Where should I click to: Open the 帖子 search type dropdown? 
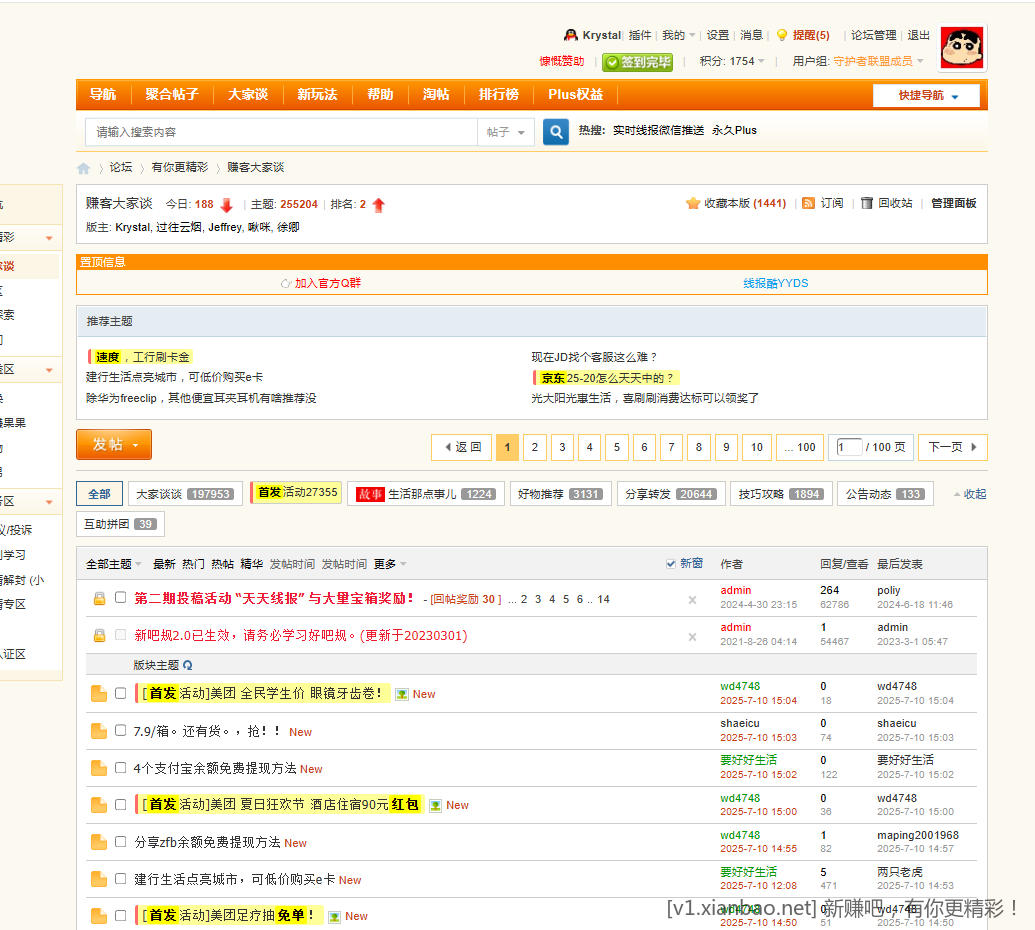click(506, 132)
